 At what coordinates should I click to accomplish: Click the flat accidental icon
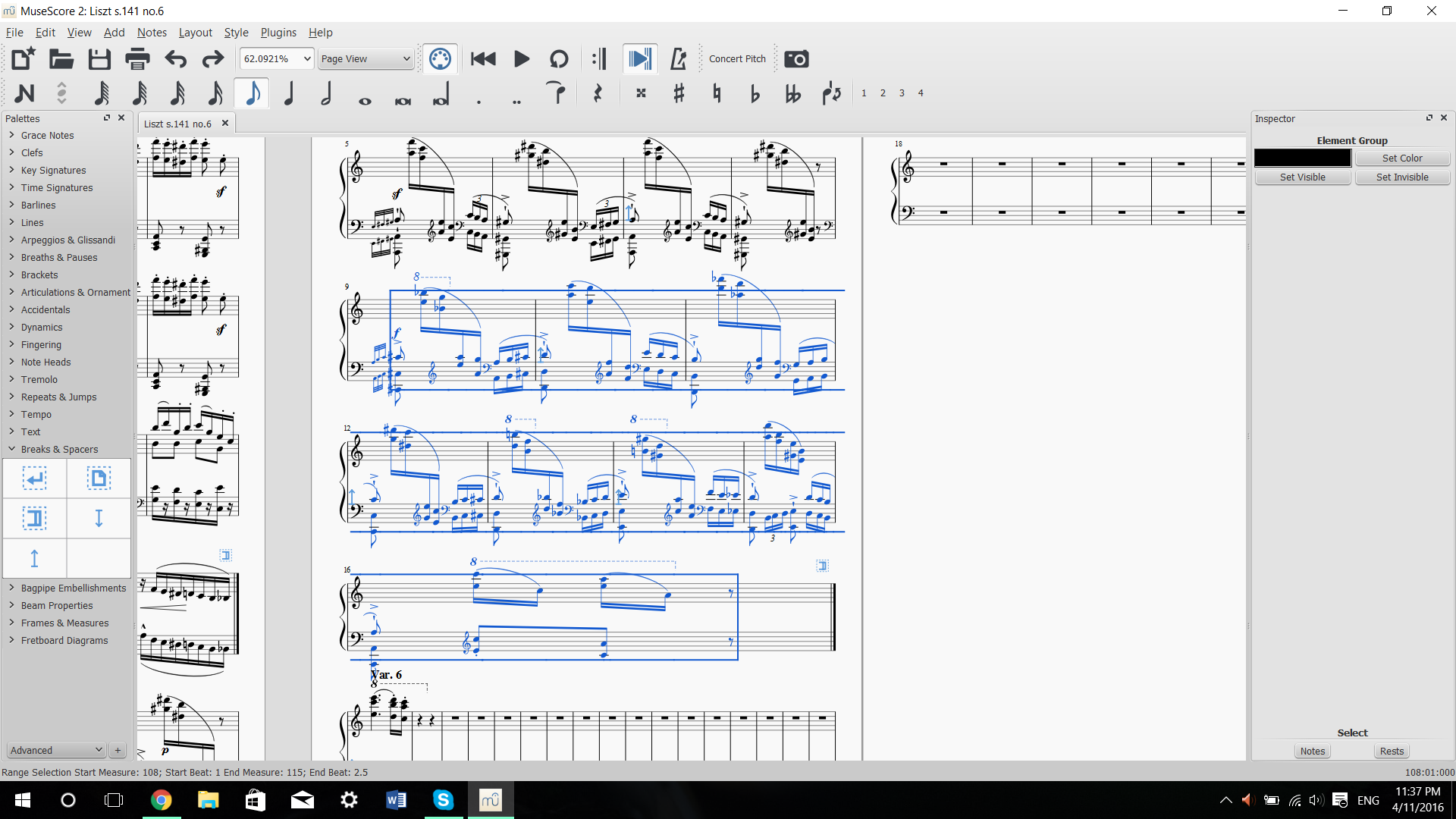(x=752, y=92)
